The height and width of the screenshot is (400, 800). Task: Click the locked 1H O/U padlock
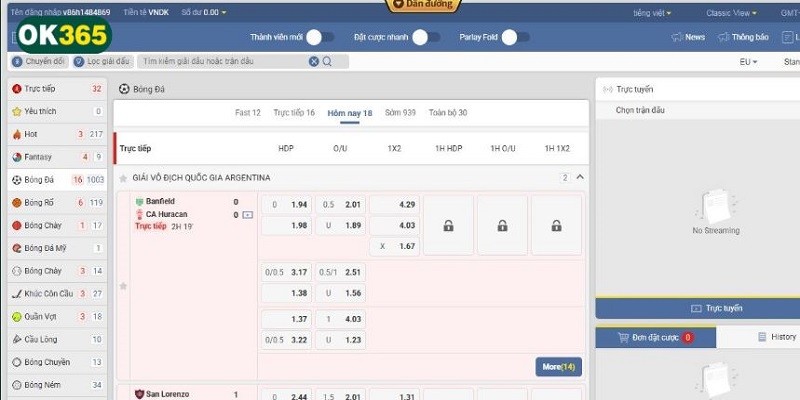pos(503,225)
